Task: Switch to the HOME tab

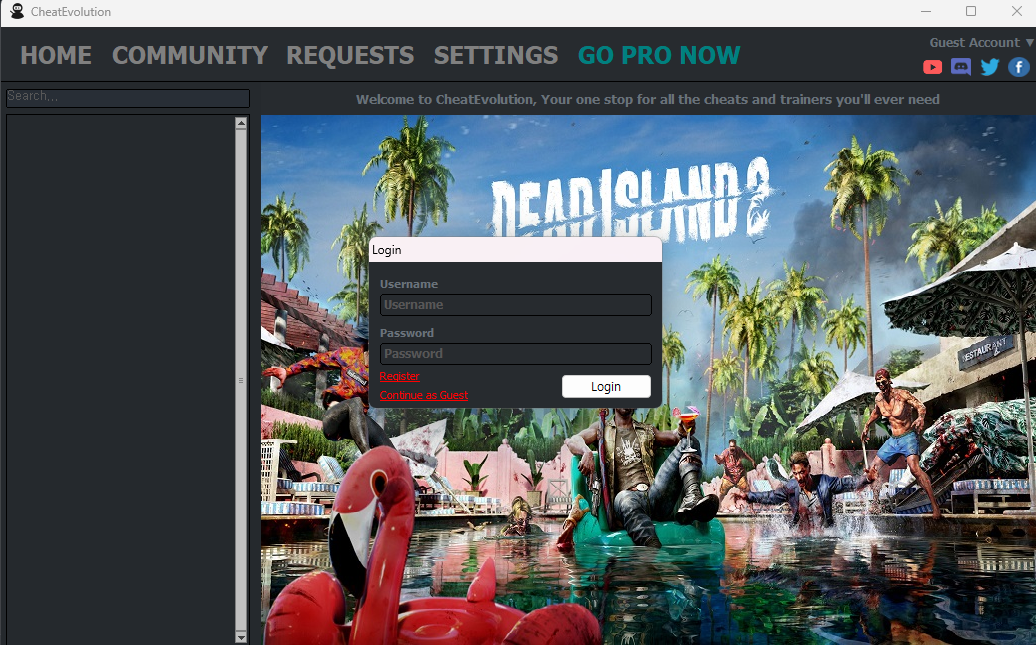Action: [x=55, y=55]
